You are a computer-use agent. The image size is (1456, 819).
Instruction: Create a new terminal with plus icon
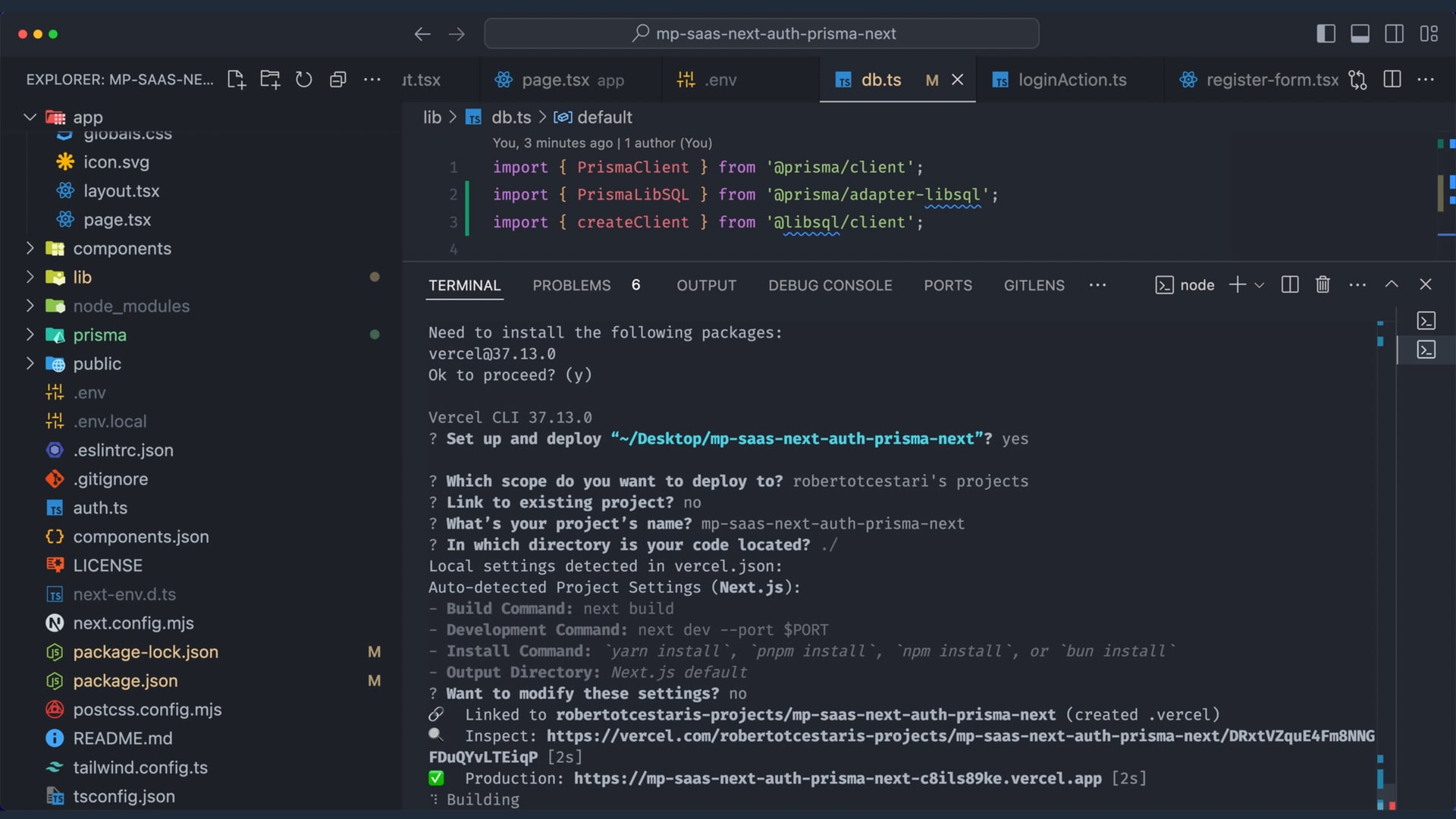1237,284
